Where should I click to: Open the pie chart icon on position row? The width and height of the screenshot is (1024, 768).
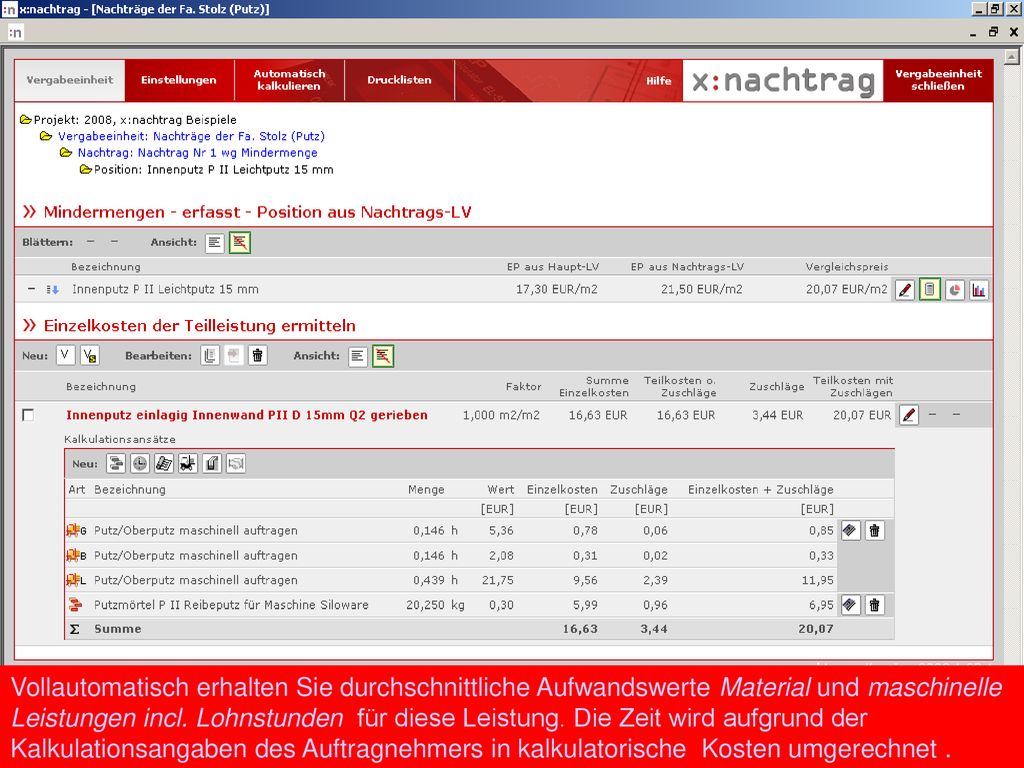955,290
